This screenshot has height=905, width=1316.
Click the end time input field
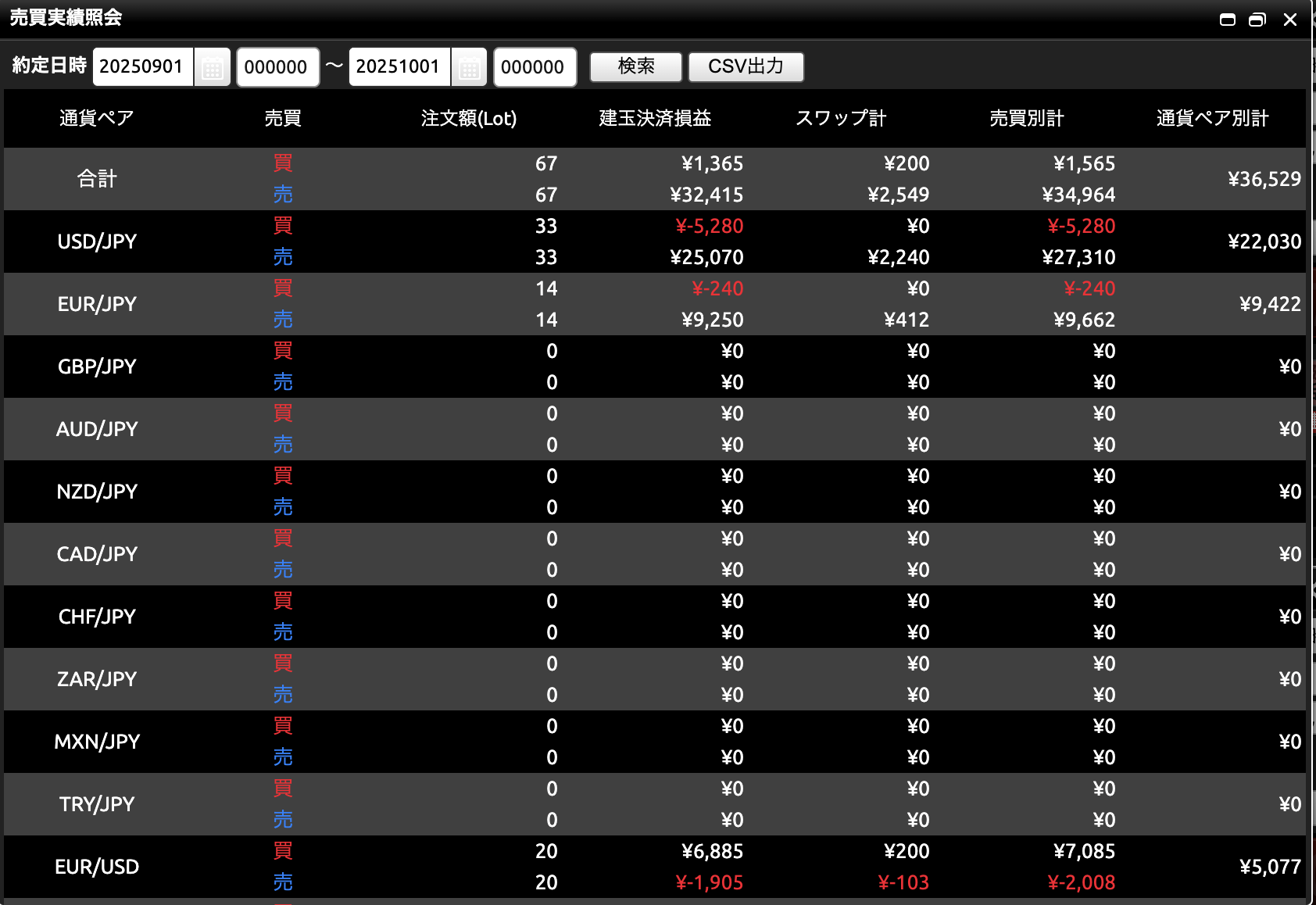(534, 67)
